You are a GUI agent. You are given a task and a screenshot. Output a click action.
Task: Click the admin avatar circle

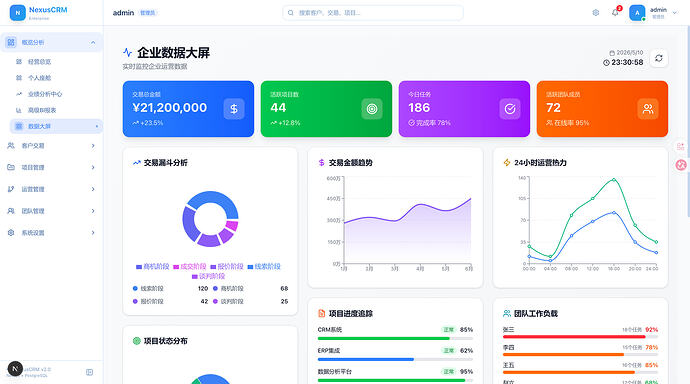pyautogui.click(x=637, y=13)
